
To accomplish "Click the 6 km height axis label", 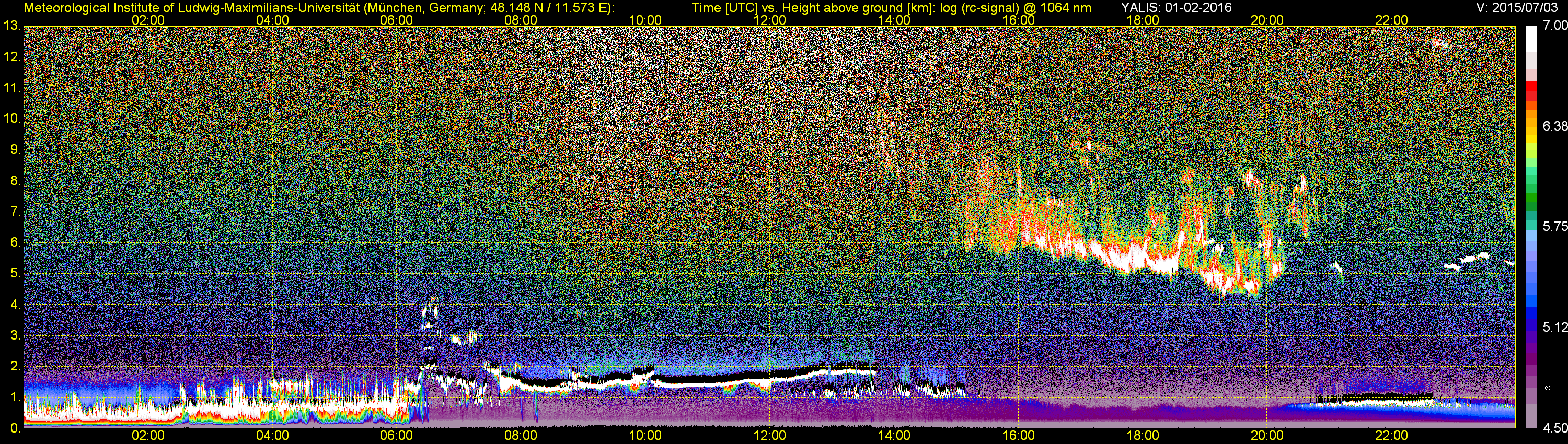I will [x=15, y=243].
